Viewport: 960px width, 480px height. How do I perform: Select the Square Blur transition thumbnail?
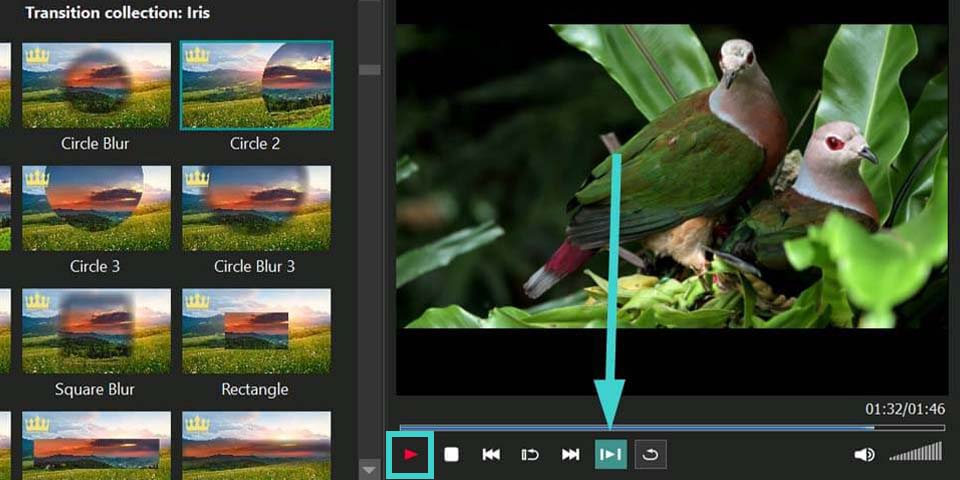97,331
